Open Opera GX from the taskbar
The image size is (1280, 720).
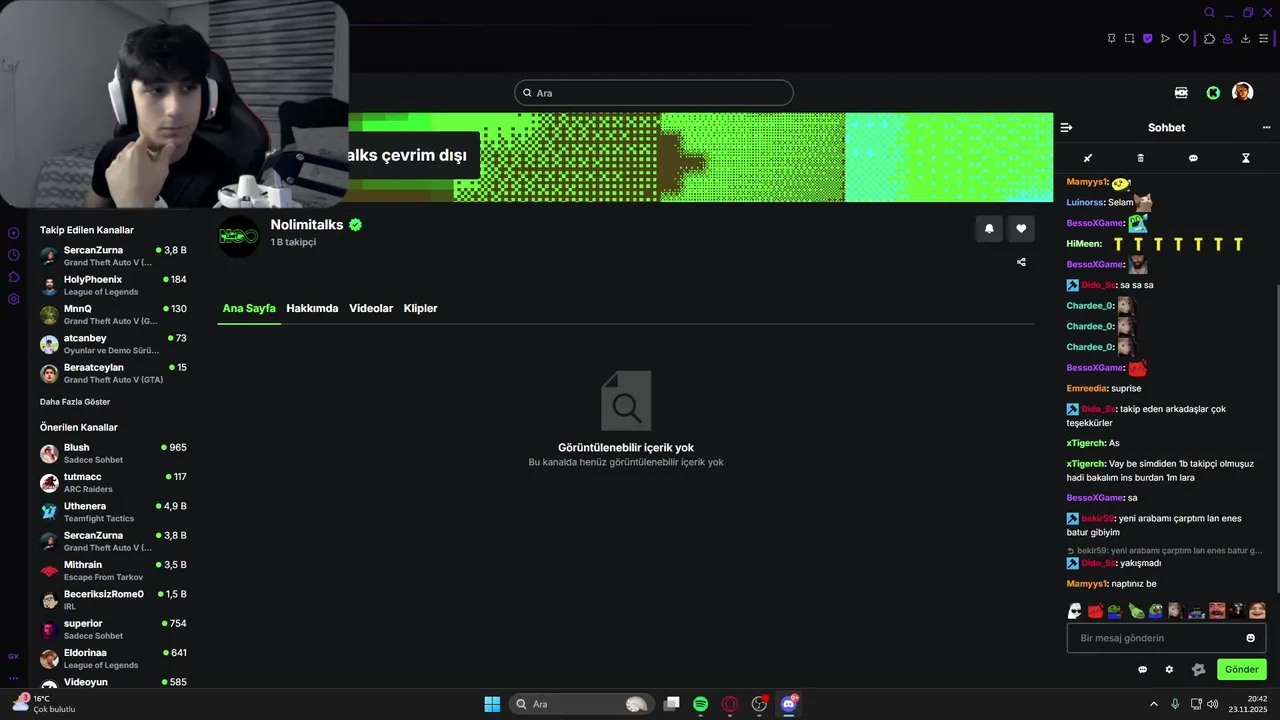coord(730,704)
